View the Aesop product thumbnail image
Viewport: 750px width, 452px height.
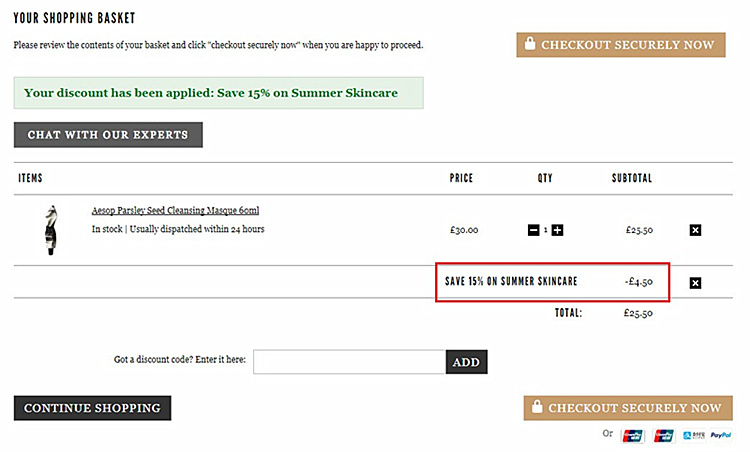(51, 230)
